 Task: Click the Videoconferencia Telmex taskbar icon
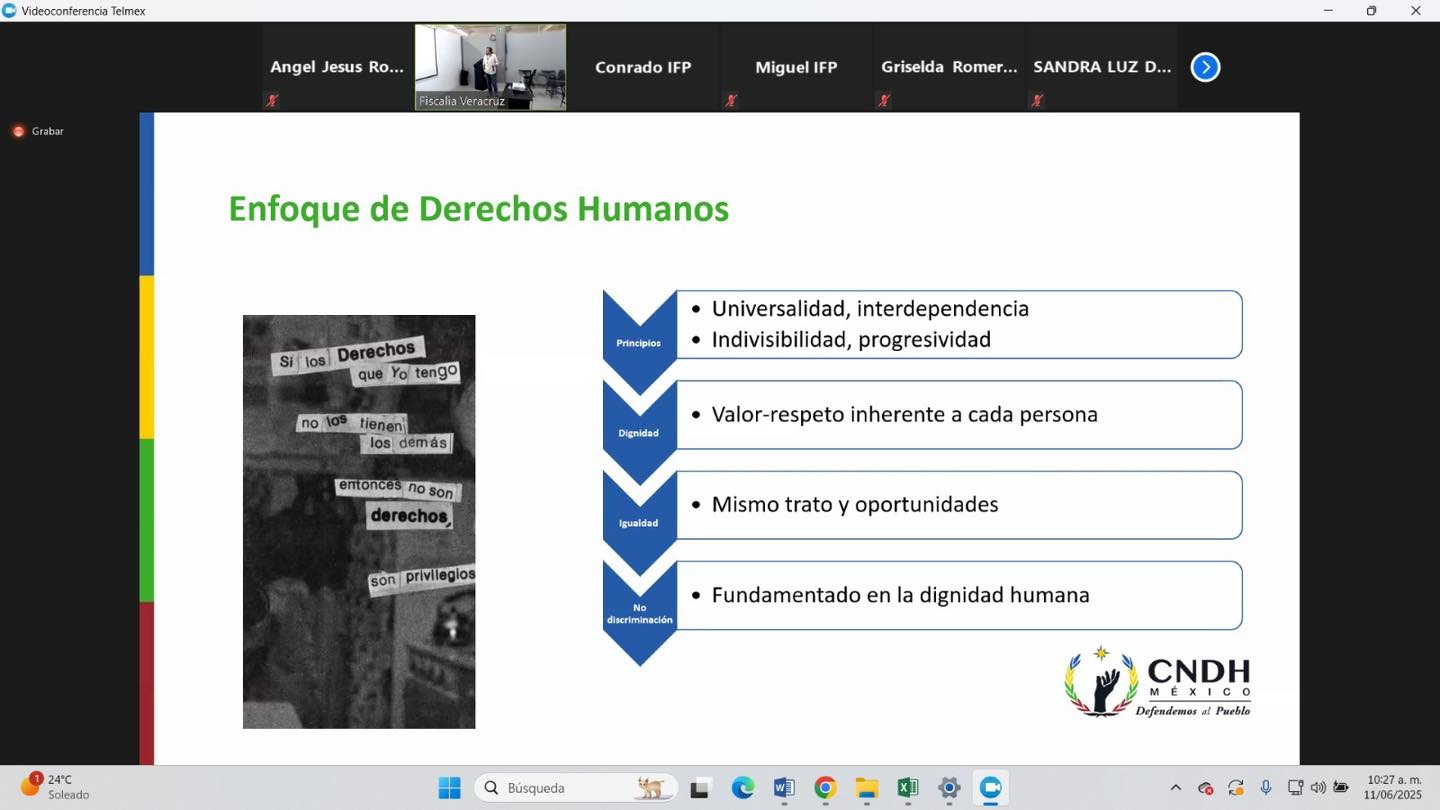[990, 788]
